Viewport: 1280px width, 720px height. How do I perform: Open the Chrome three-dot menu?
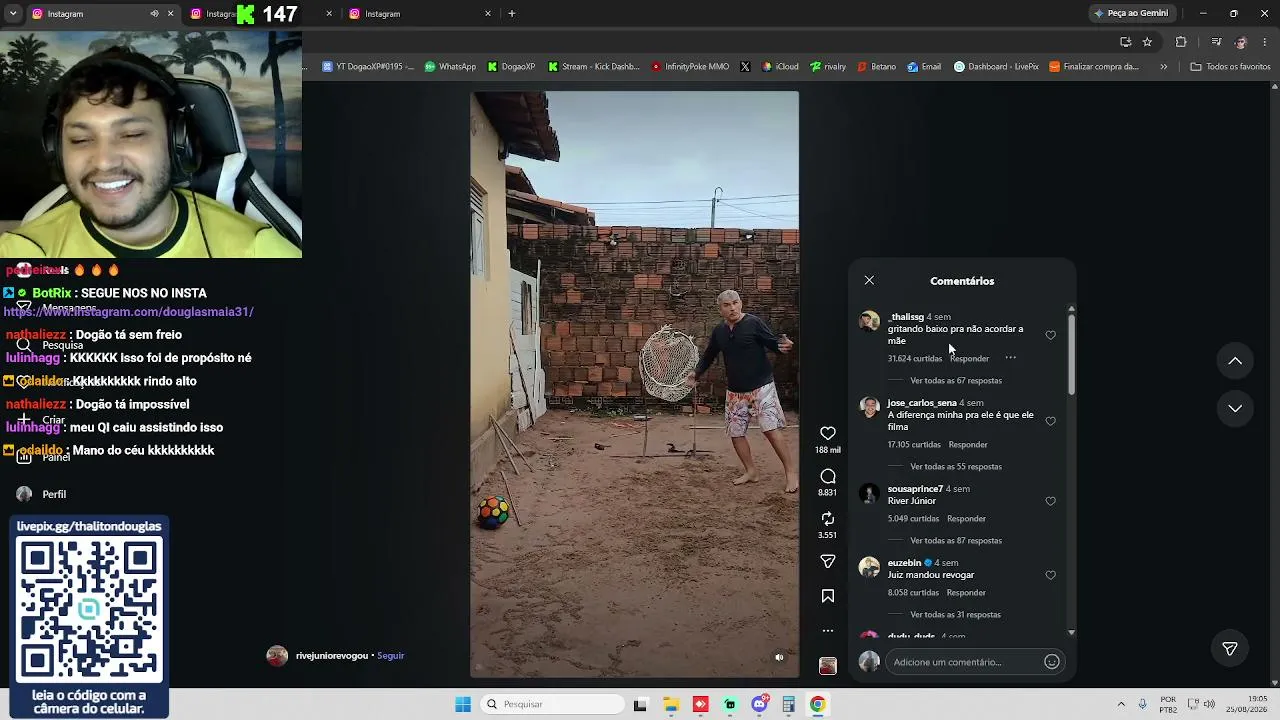(x=1265, y=42)
